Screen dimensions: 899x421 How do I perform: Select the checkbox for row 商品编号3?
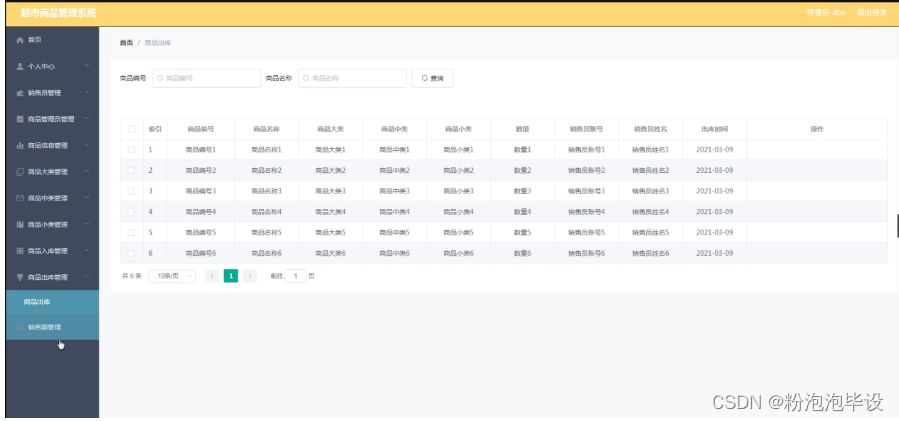pos(132,191)
